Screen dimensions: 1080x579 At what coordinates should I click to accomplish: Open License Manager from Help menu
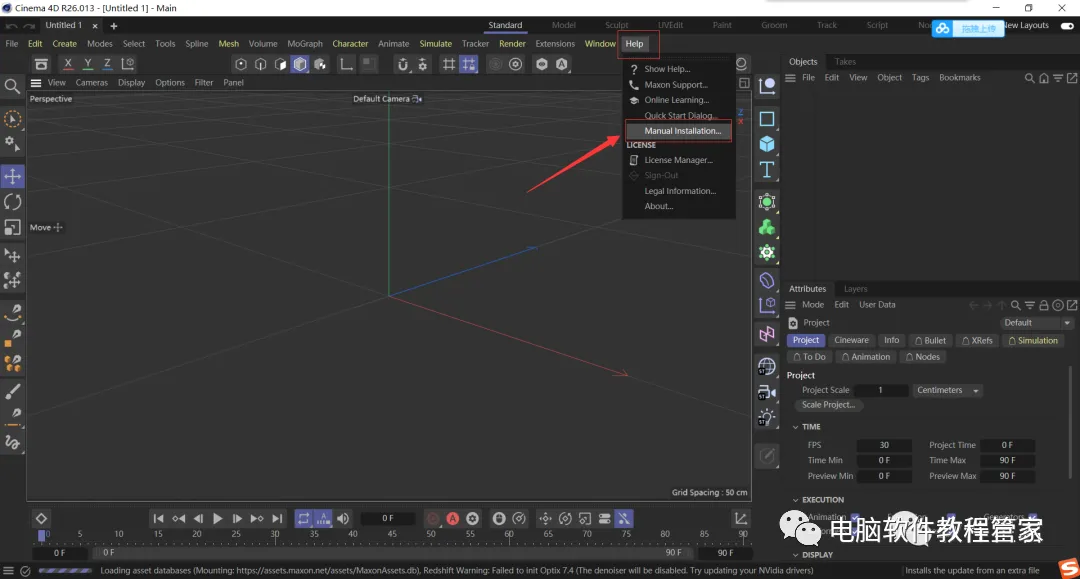tap(678, 160)
